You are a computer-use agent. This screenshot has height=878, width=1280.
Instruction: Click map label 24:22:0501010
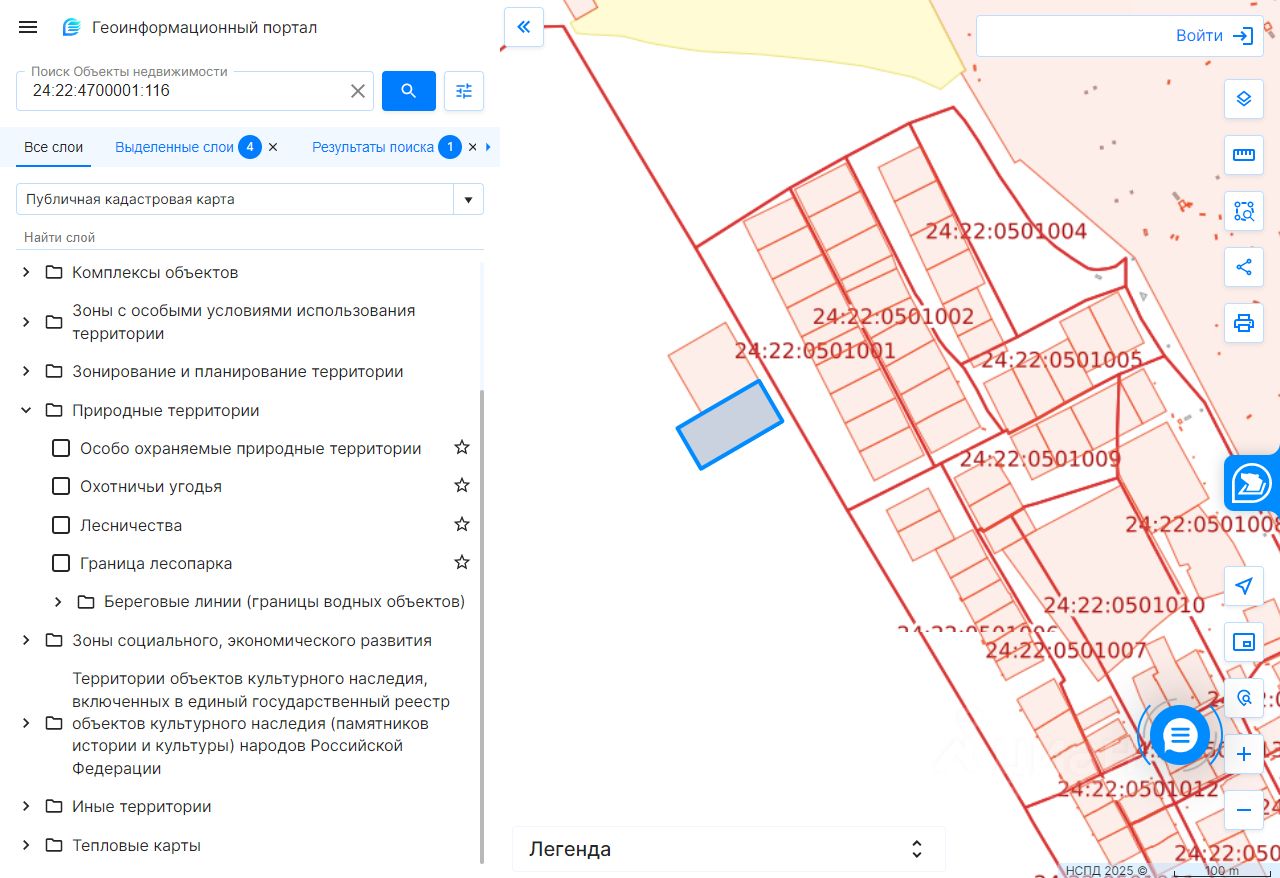click(x=1124, y=606)
